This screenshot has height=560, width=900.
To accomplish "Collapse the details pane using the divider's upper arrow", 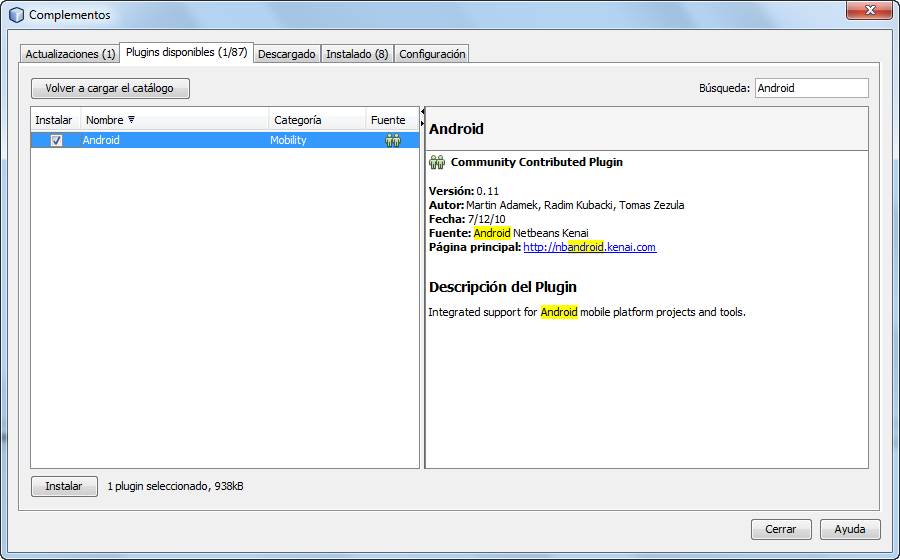I will (x=422, y=111).
